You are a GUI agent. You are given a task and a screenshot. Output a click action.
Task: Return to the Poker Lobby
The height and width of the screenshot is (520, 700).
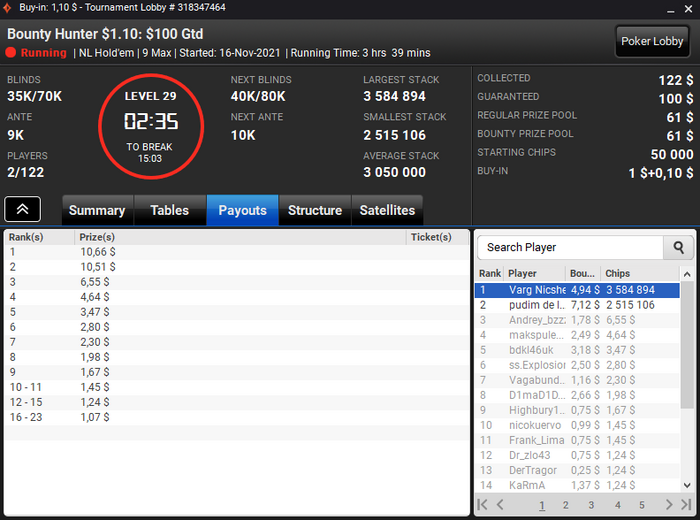click(652, 42)
